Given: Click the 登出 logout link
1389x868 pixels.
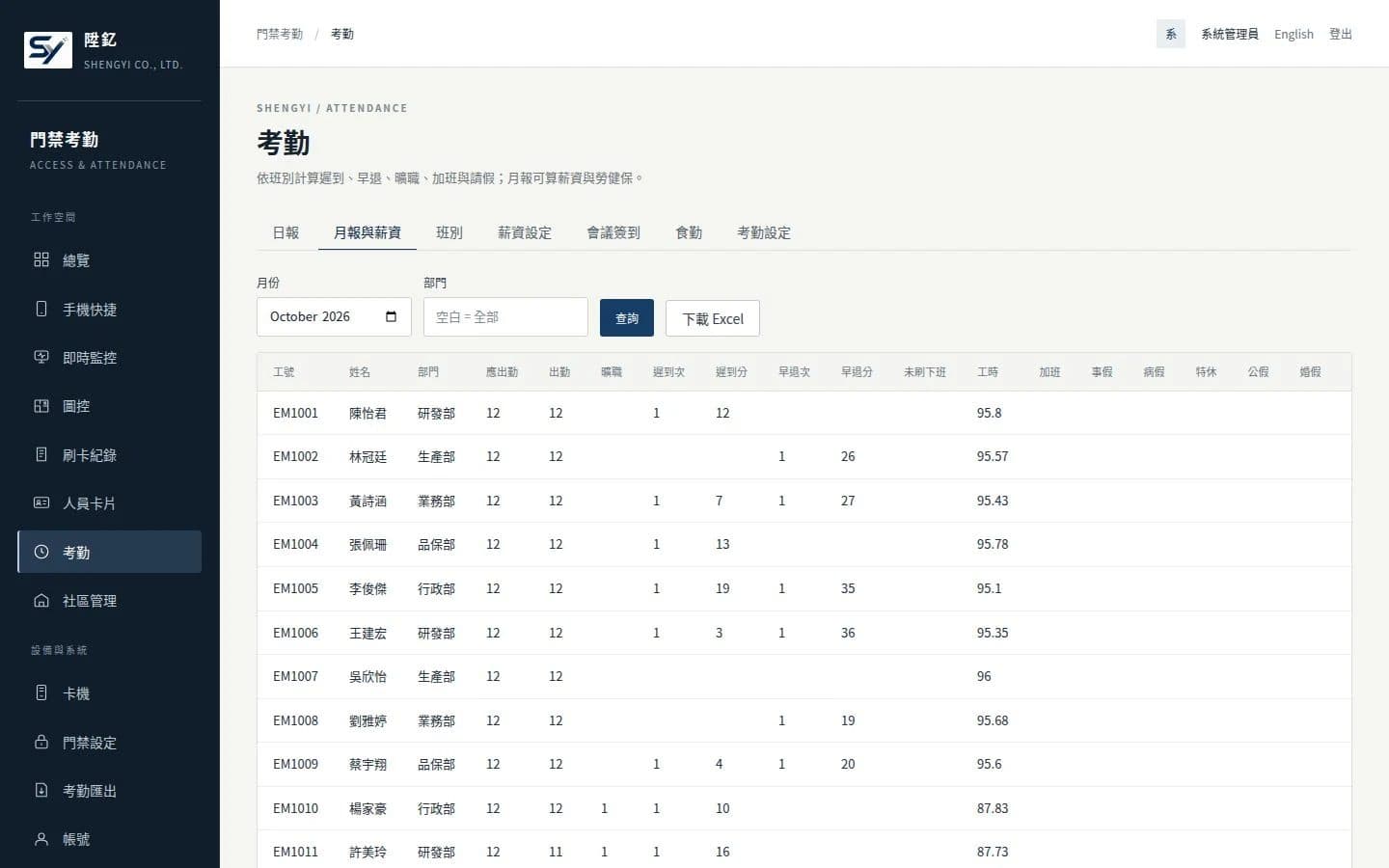Looking at the screenshot, I should [x=1341, y=34].
